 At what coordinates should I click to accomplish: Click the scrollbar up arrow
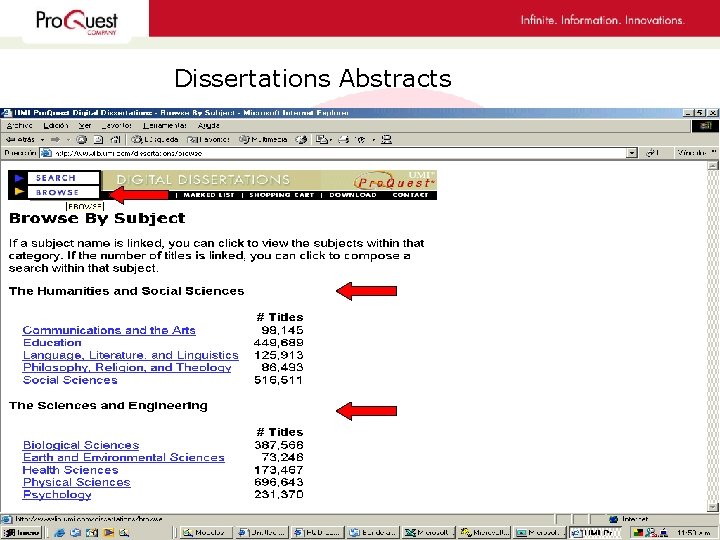[712, 166]
